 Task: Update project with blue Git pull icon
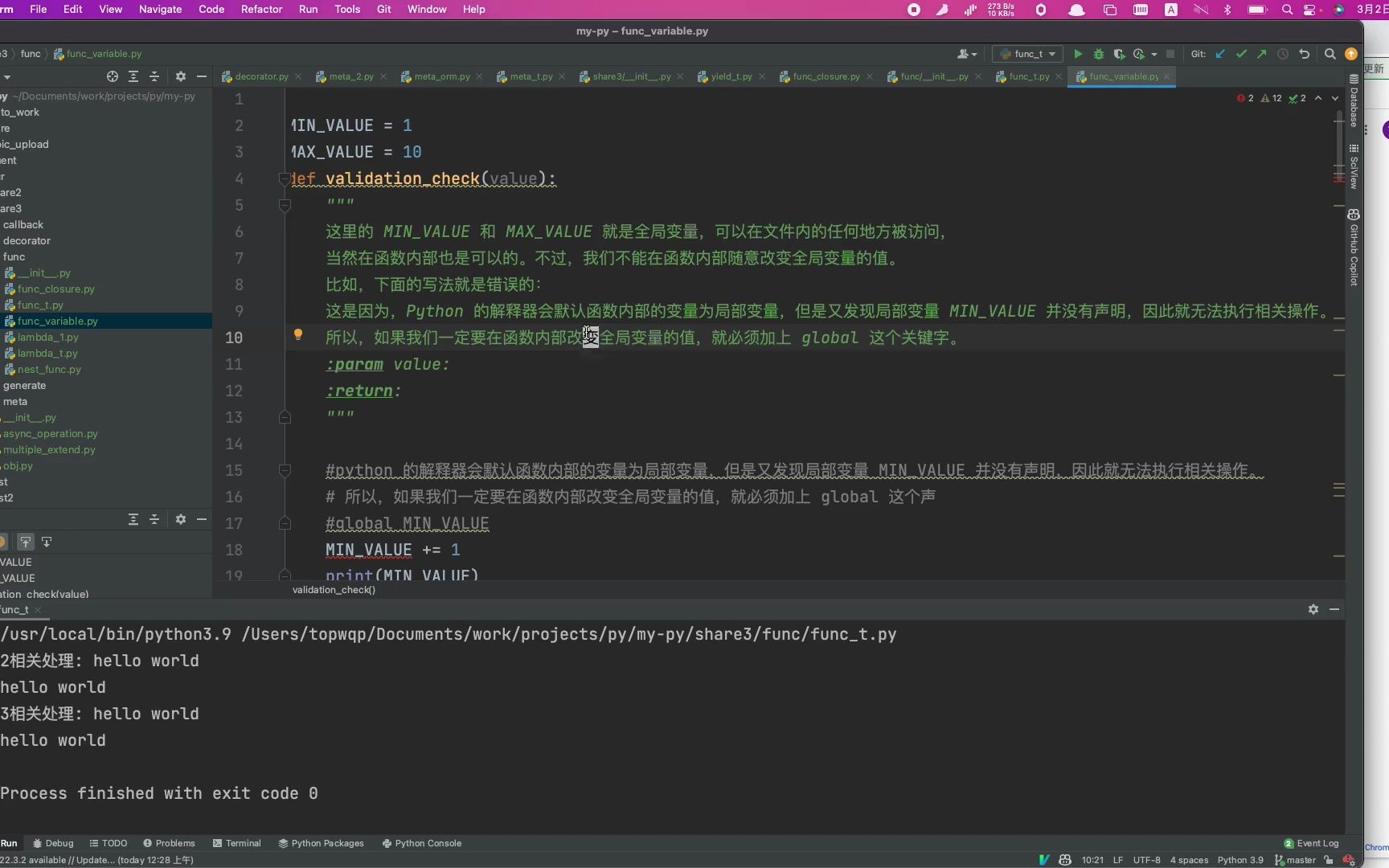[1220, 54]
